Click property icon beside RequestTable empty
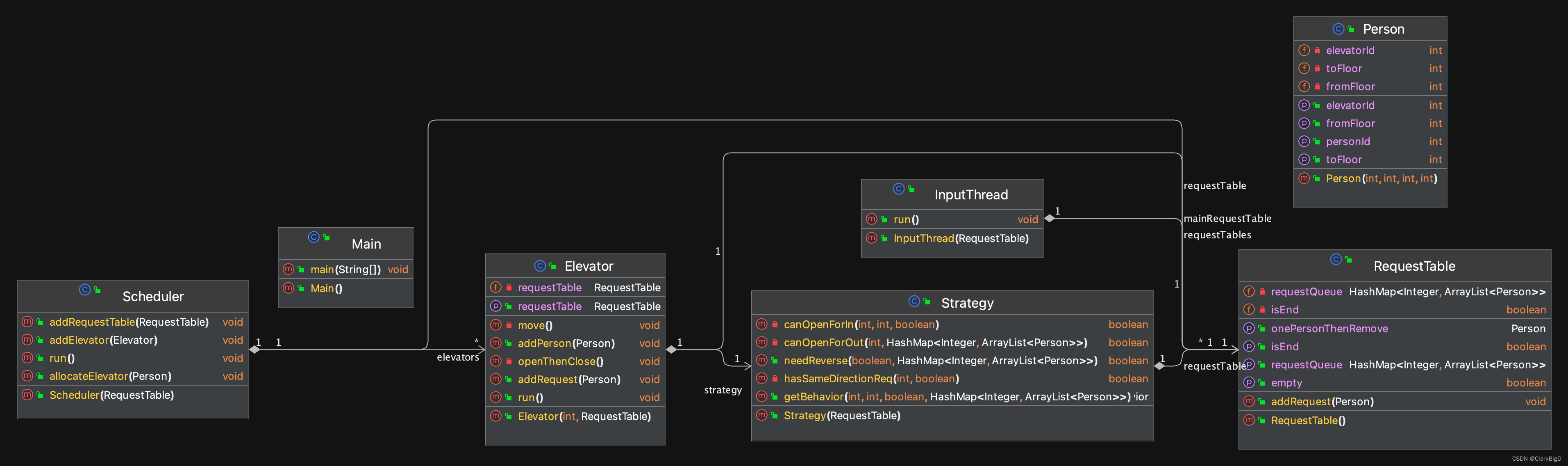Screen dimensions: 1568x466 1248,383
